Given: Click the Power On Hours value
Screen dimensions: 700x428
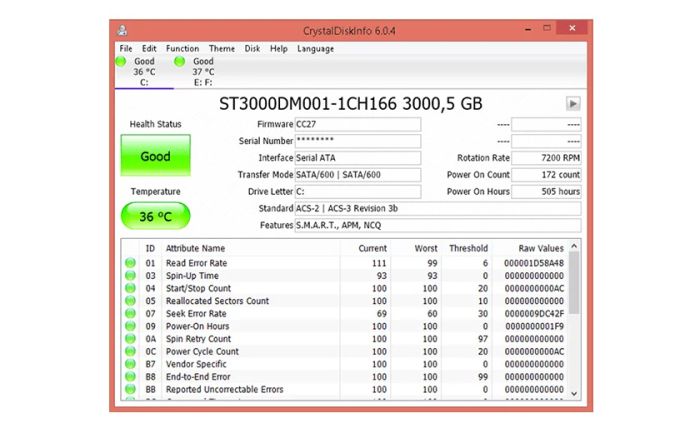Looking at the screenshot, I should [x=546, y=191].
